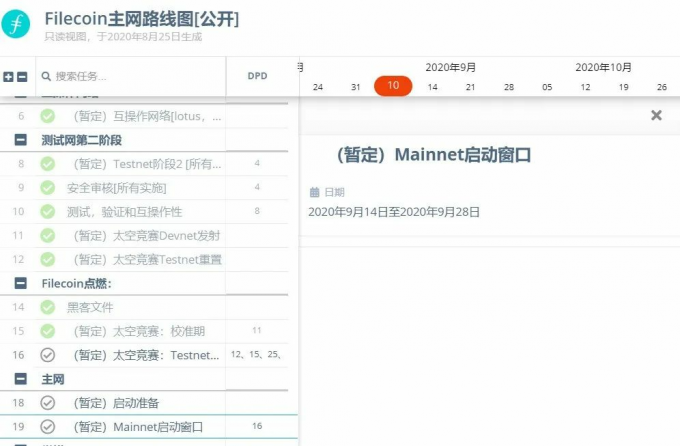The width and height of the screenshot is (680, 446).
Task: Click the date range 2020年9月14日至2020年9月28日
Action: click(394, 212)
